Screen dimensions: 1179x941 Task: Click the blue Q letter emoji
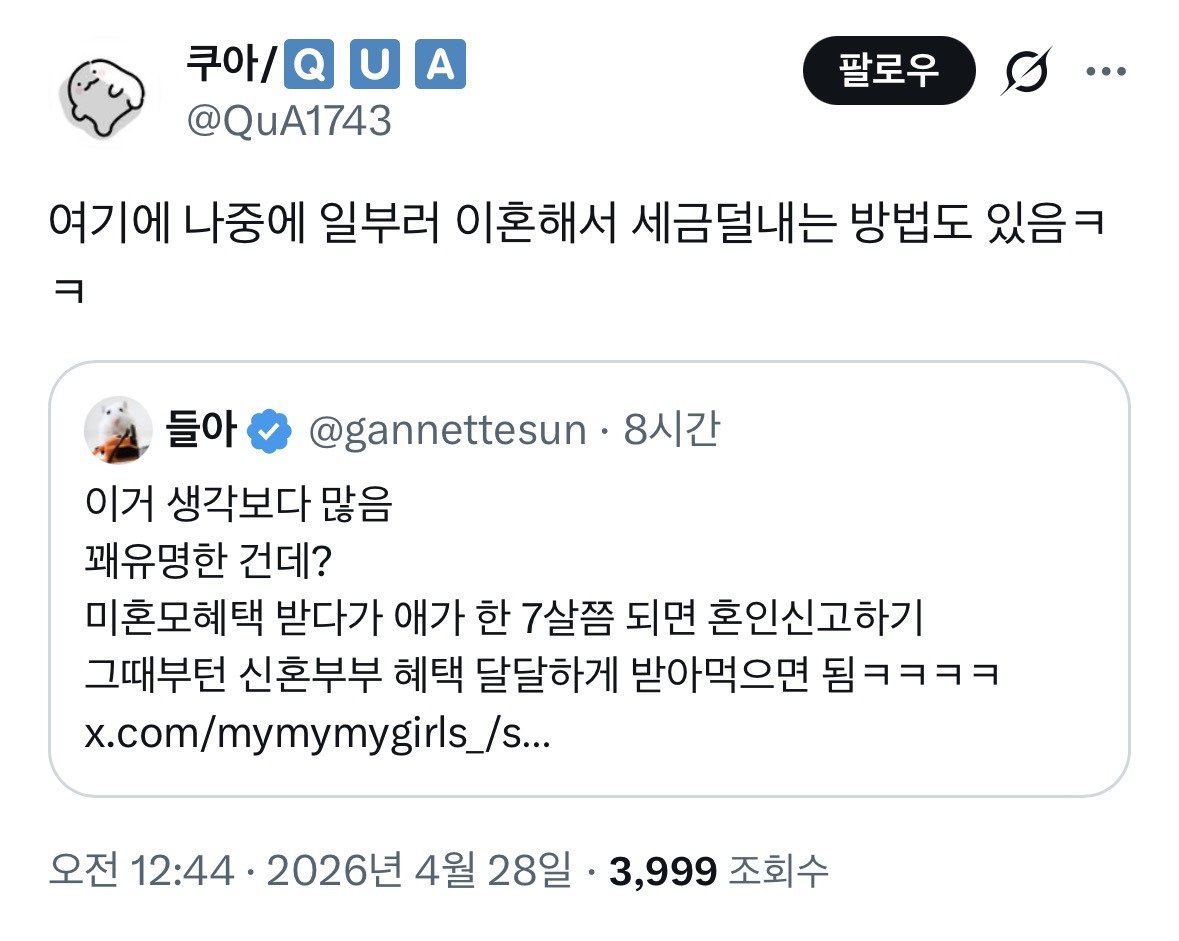point(311,67)
